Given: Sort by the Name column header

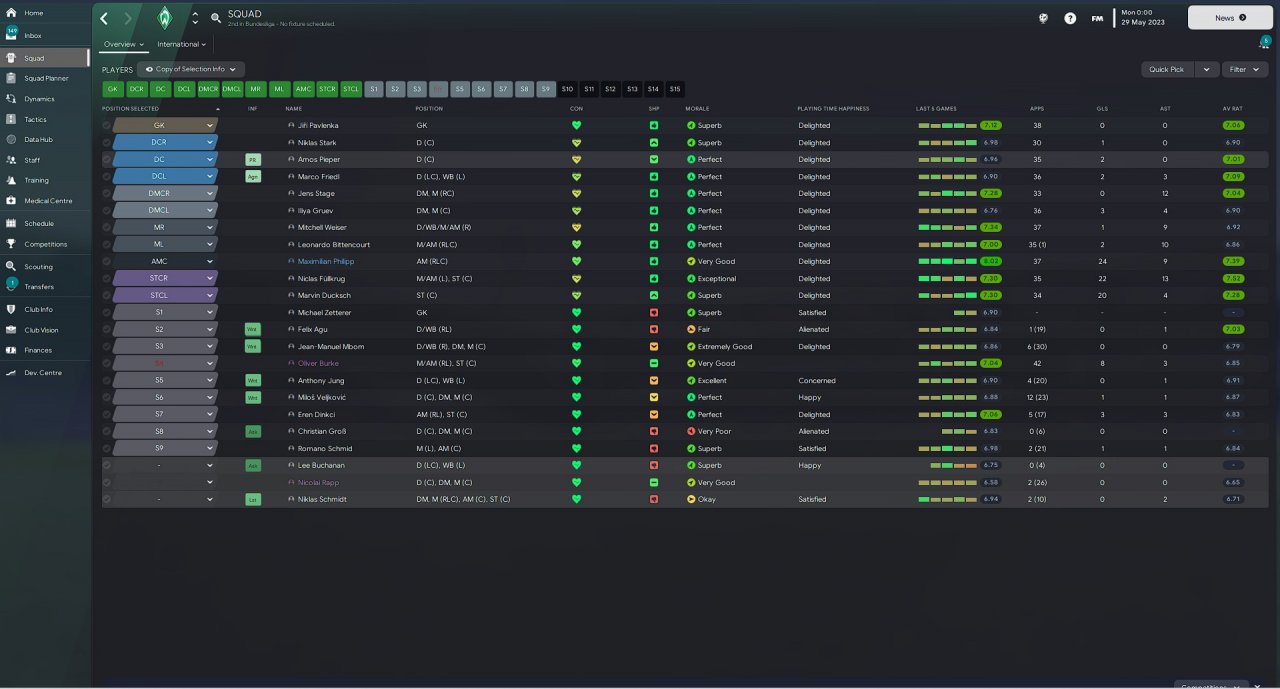Looking at the screenshot, I should [x=293, y=108].
